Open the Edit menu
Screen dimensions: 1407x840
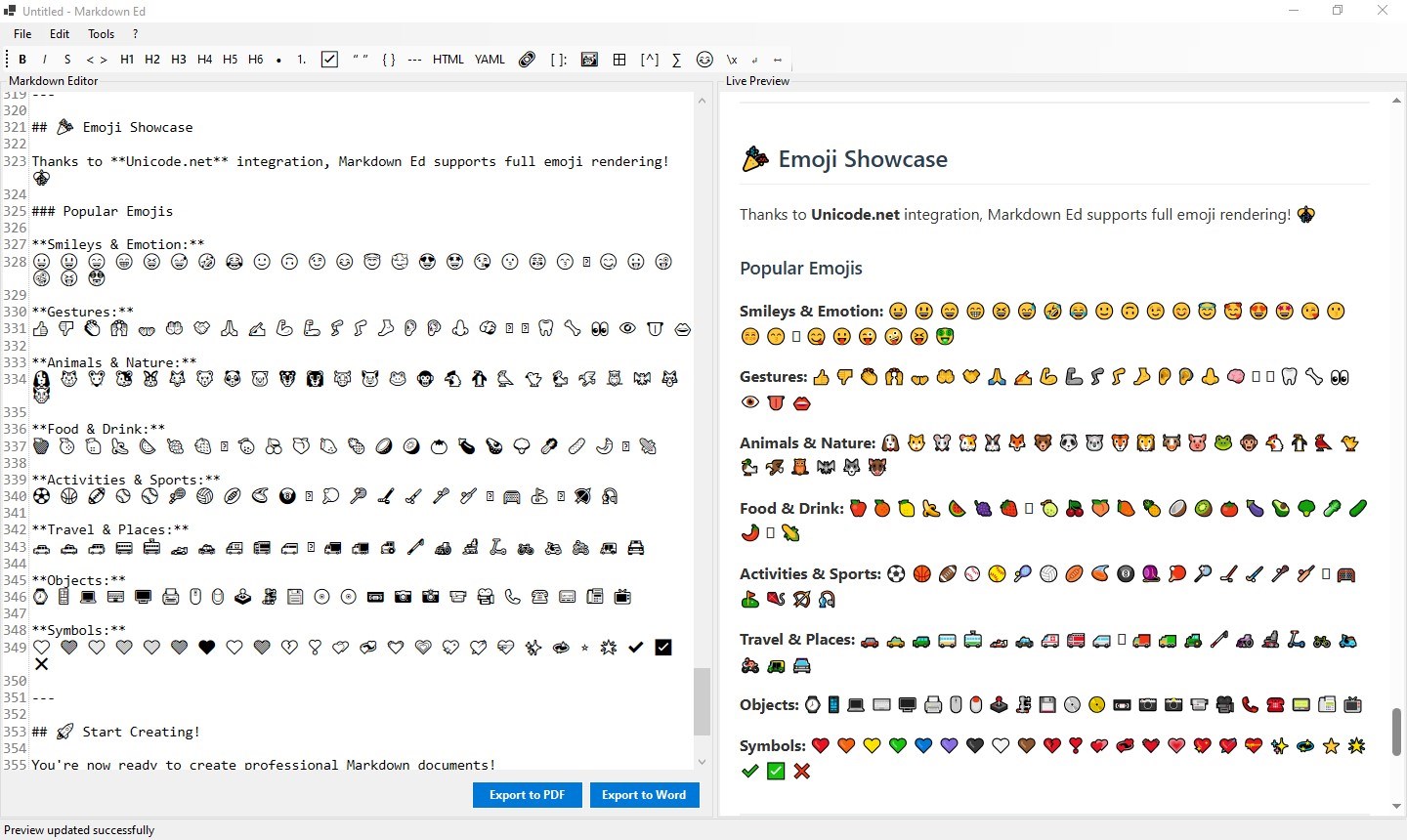click(60, 33)
